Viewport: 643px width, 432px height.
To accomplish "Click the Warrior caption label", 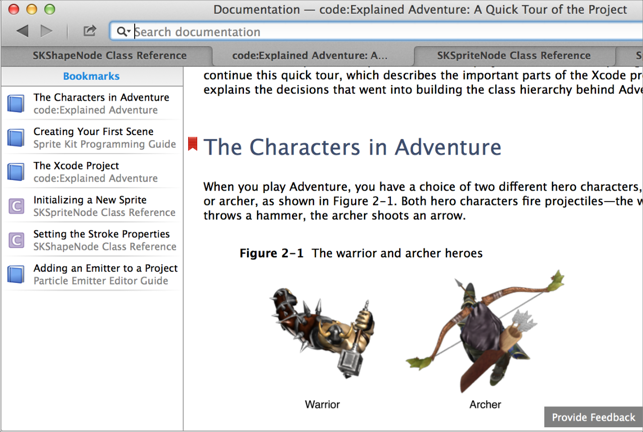I will tap(322, 405).
